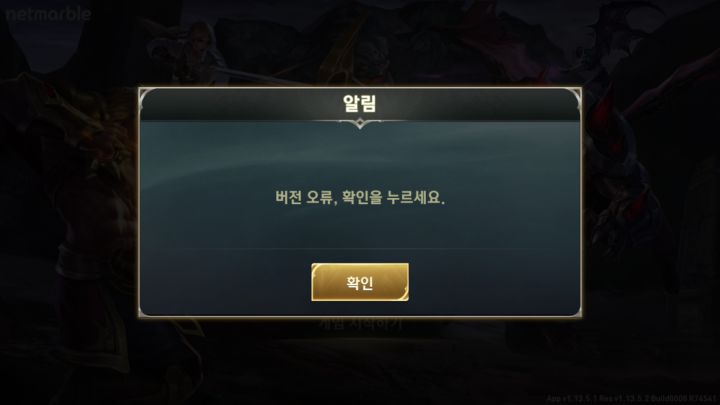The image size is (720, 405).
Task: Tap the empty dialog area above the message
Action: 360,156
